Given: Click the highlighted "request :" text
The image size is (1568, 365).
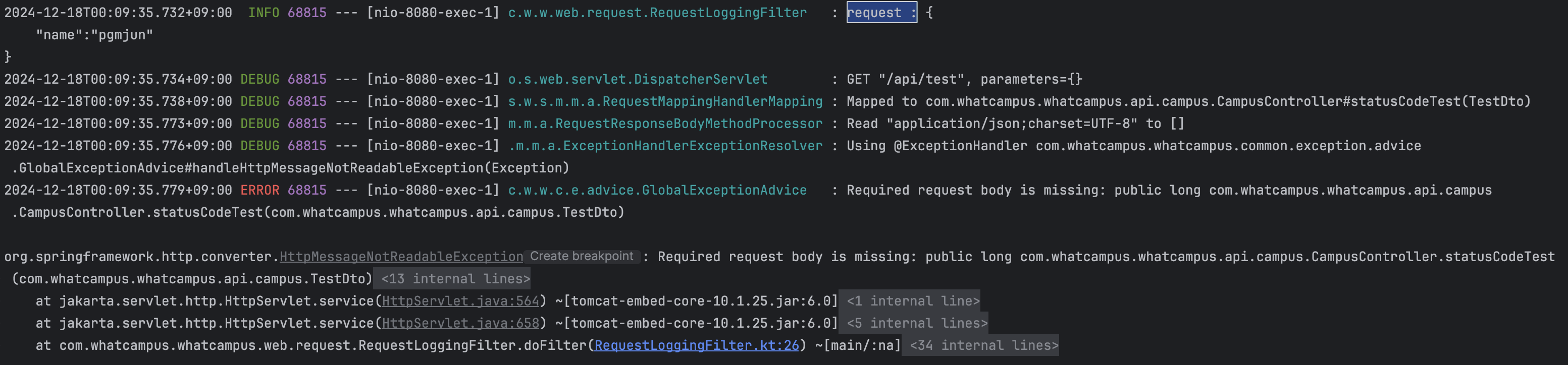Looking at the screenshot, I should (881, 13).
